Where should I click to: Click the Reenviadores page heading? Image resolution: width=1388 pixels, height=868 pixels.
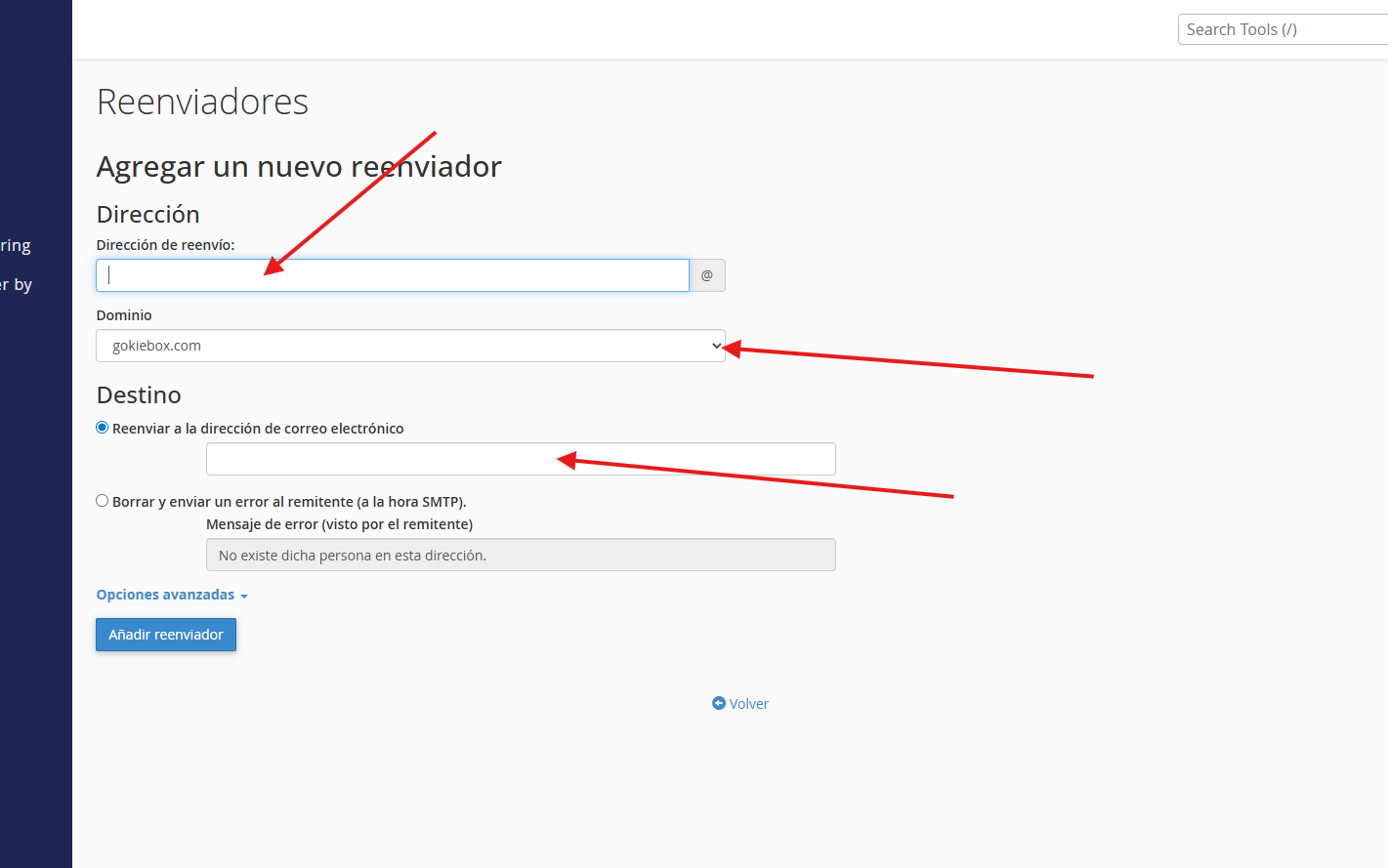[202, 102]
